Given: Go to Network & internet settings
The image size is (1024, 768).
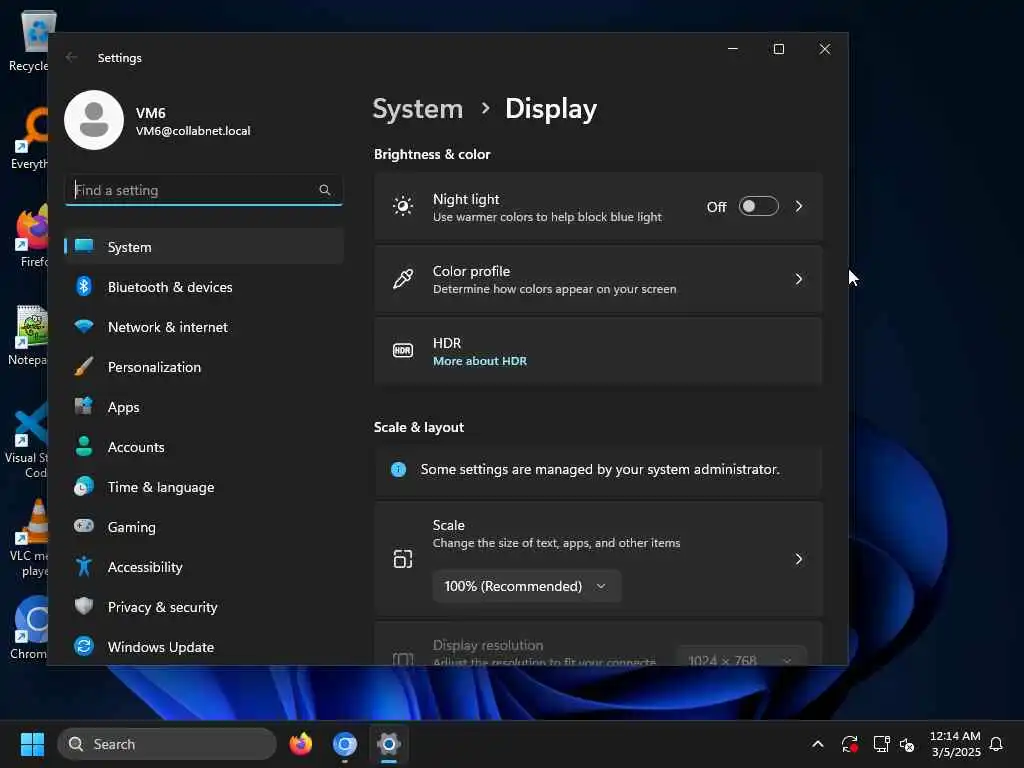Looking at the screenshot, I should click(204, 327).
